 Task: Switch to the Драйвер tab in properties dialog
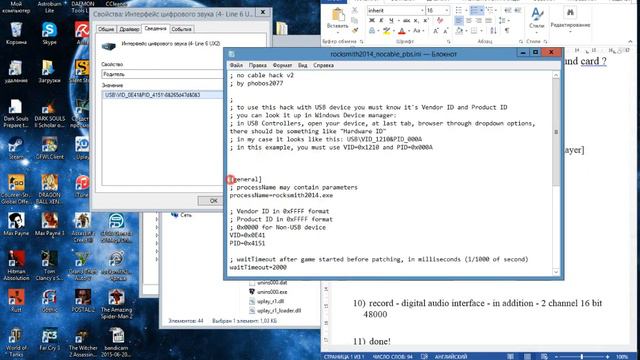129,29
